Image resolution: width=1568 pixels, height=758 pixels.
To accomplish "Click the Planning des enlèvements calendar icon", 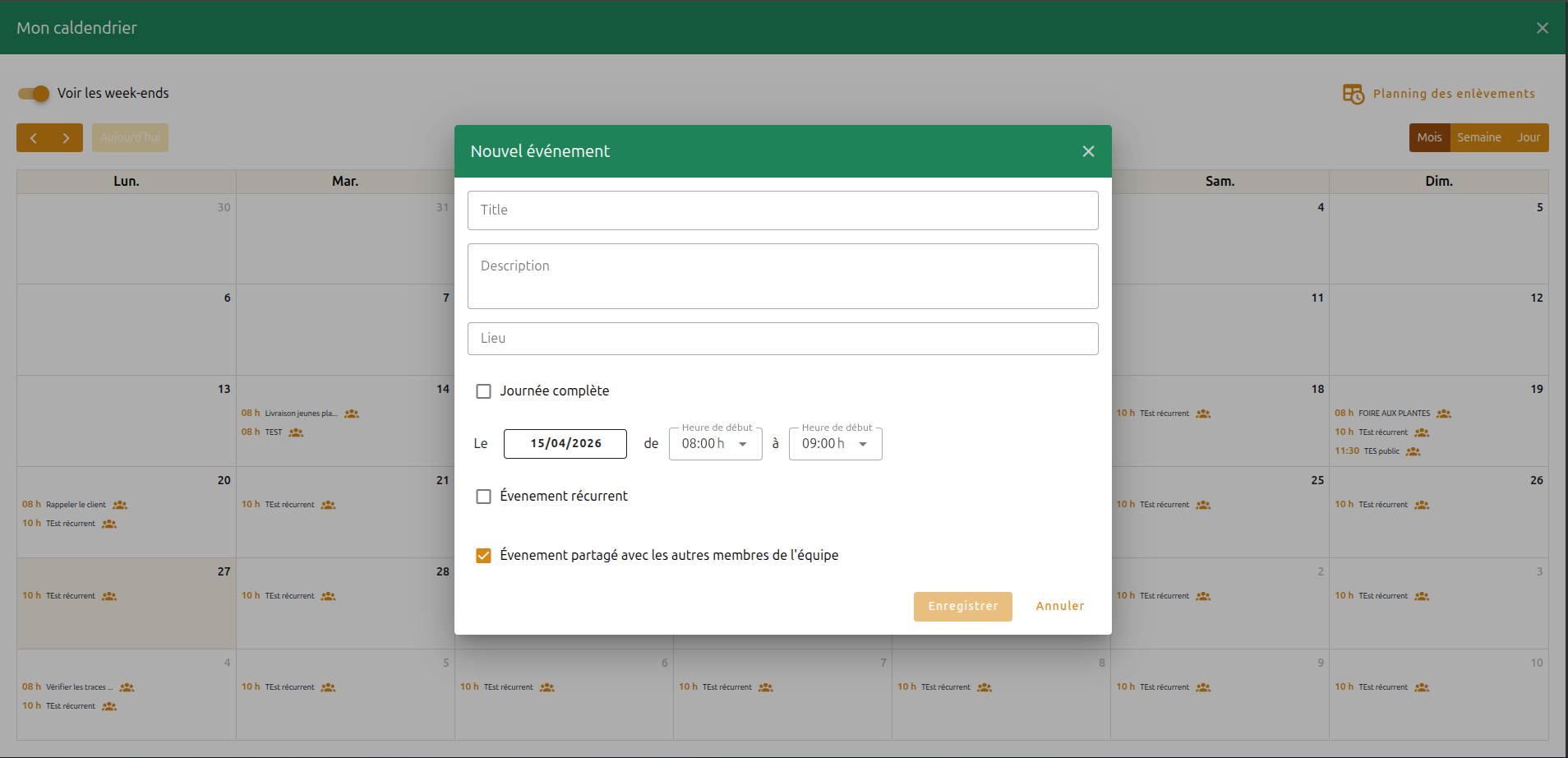I will pyautogui.click(x=1353, y=94).
